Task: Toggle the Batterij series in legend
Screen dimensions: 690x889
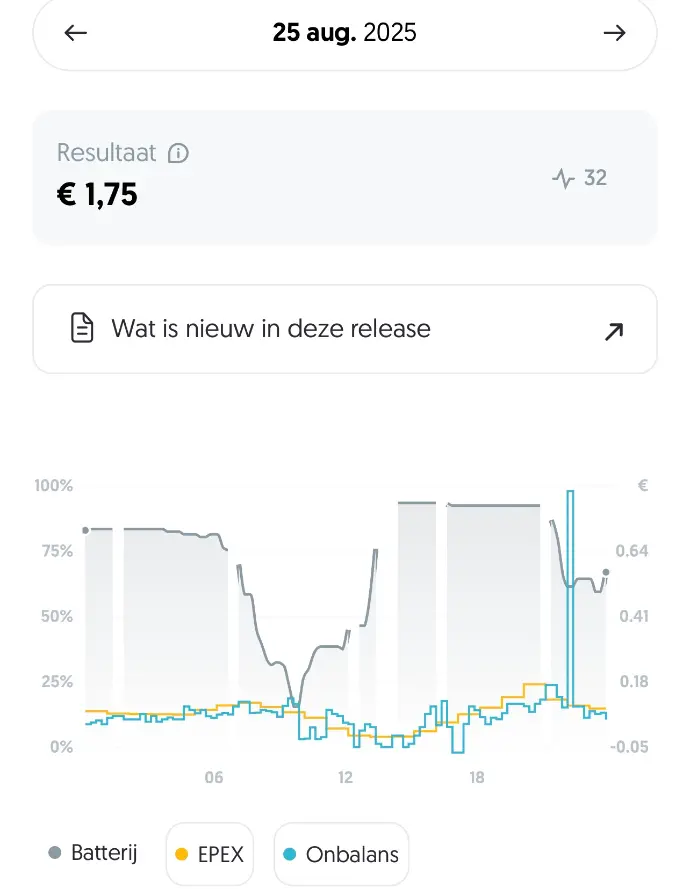Action: 93,854
